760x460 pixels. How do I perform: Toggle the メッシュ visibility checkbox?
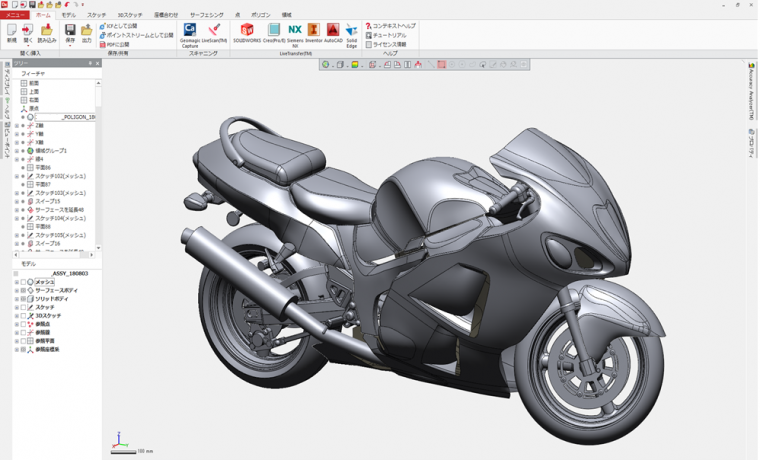point(24,282)
